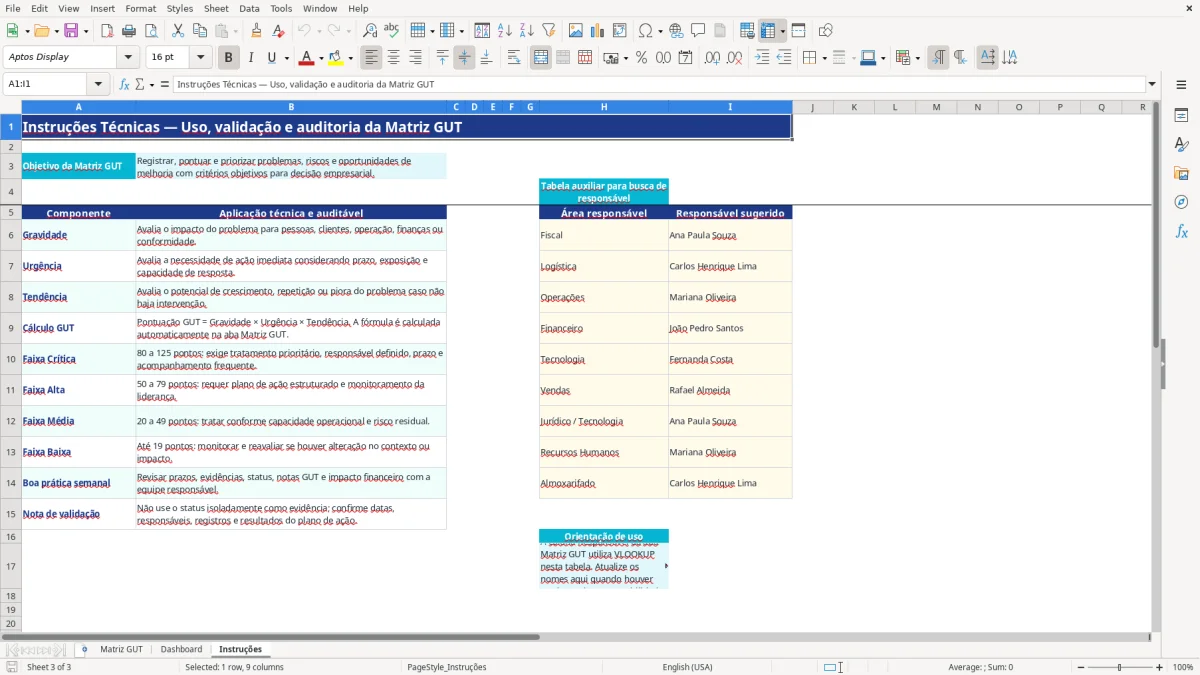
Task: Clear direct formatting
Action: (279, 31)
